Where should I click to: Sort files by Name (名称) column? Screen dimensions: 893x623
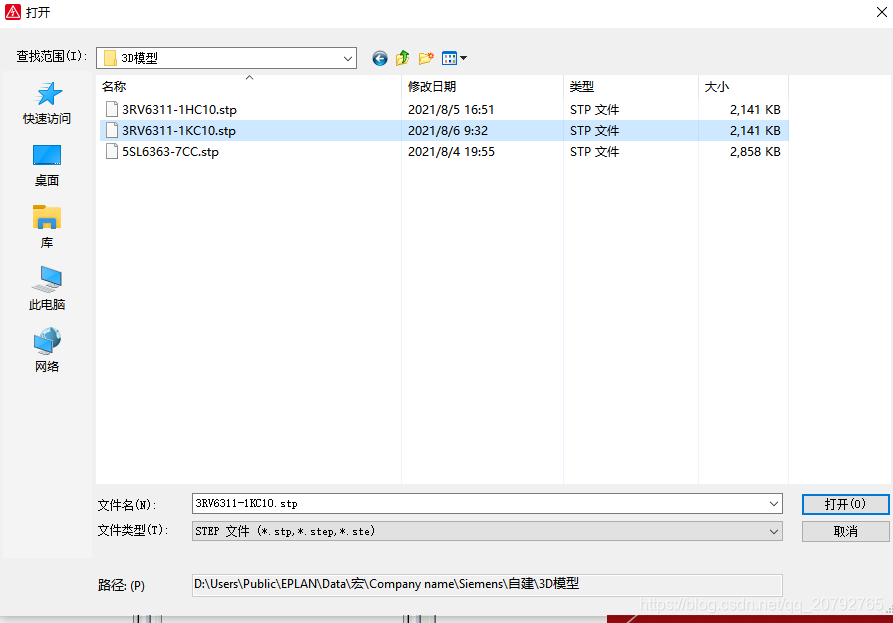click(x=114, y=87)
